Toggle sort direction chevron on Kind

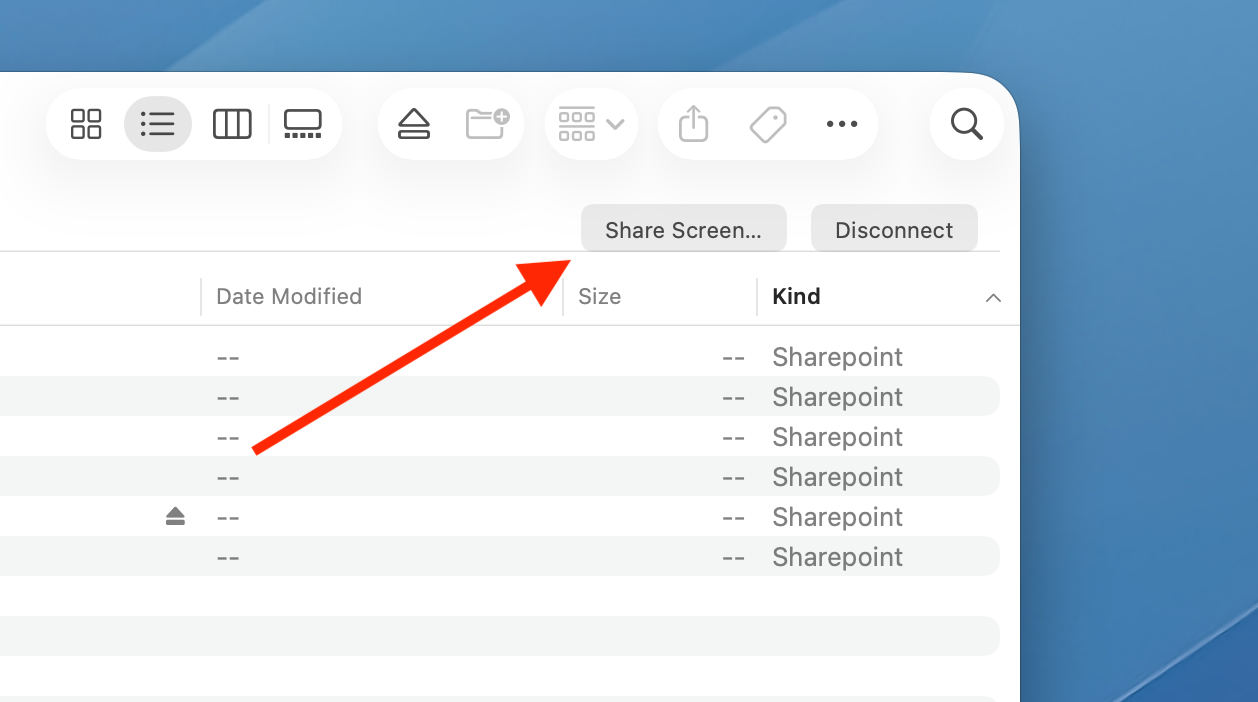tap(992, 297)
